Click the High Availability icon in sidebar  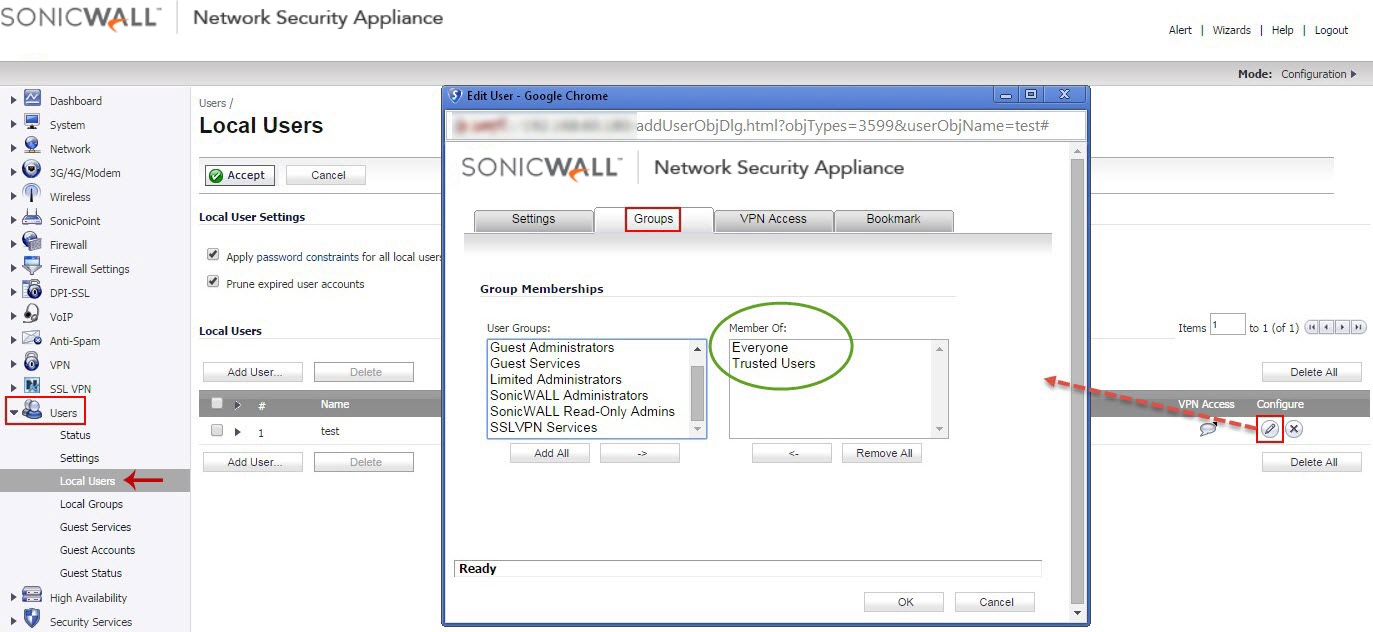[32, 596]
